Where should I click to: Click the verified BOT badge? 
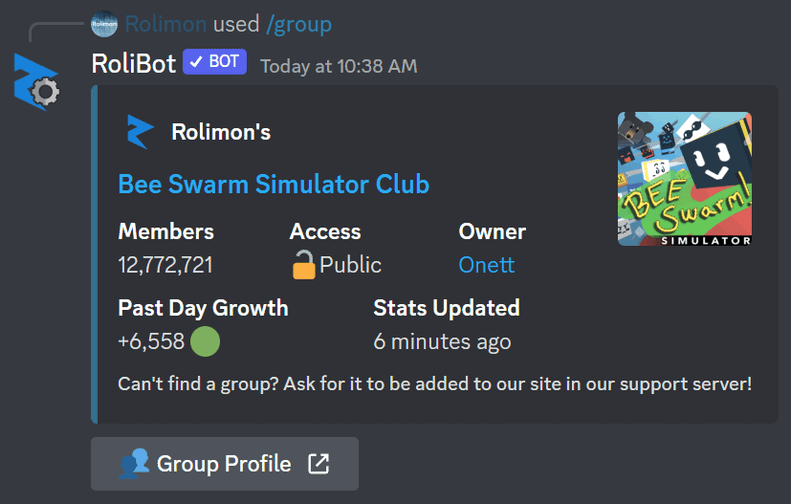[x=215, y=62]
